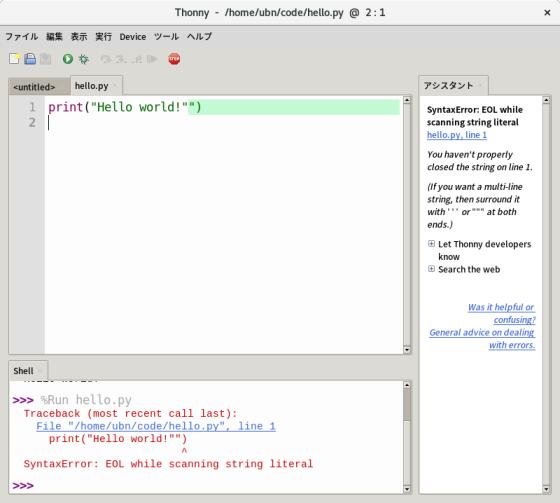Click the last Shell >>> prompt
Viewport: 560px width, 503px height.
tap(23, 486)
